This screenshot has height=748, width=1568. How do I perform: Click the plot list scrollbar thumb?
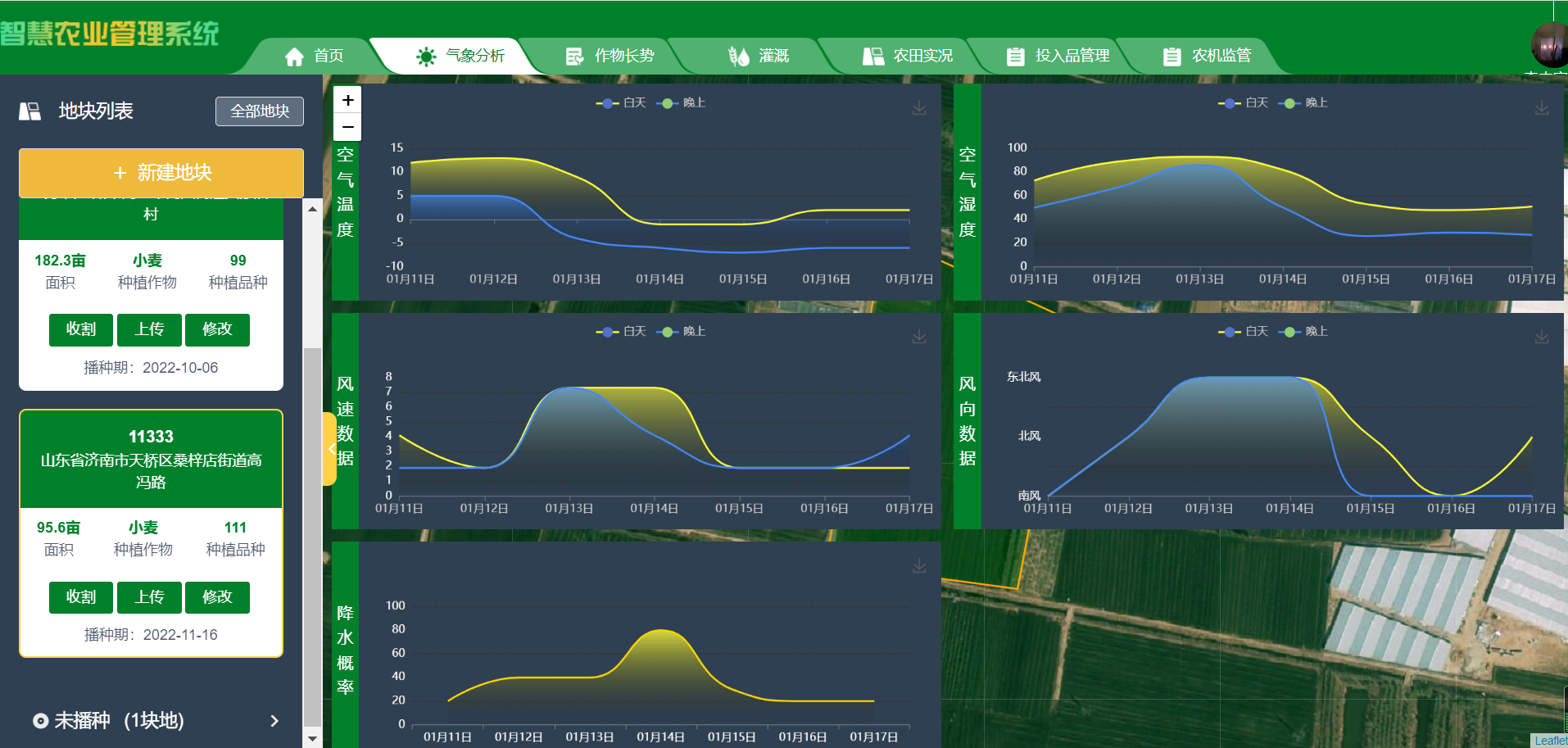pos(312,537)
